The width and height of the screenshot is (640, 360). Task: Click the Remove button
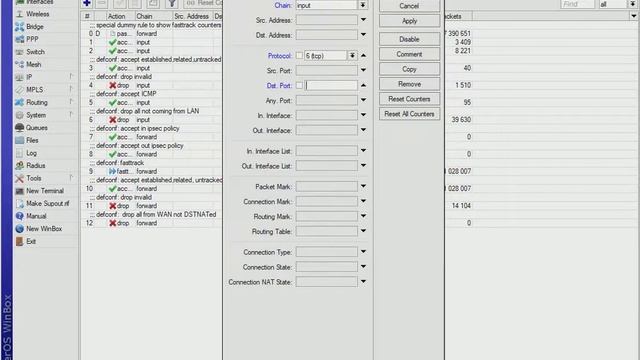click(x=409, y=84)
